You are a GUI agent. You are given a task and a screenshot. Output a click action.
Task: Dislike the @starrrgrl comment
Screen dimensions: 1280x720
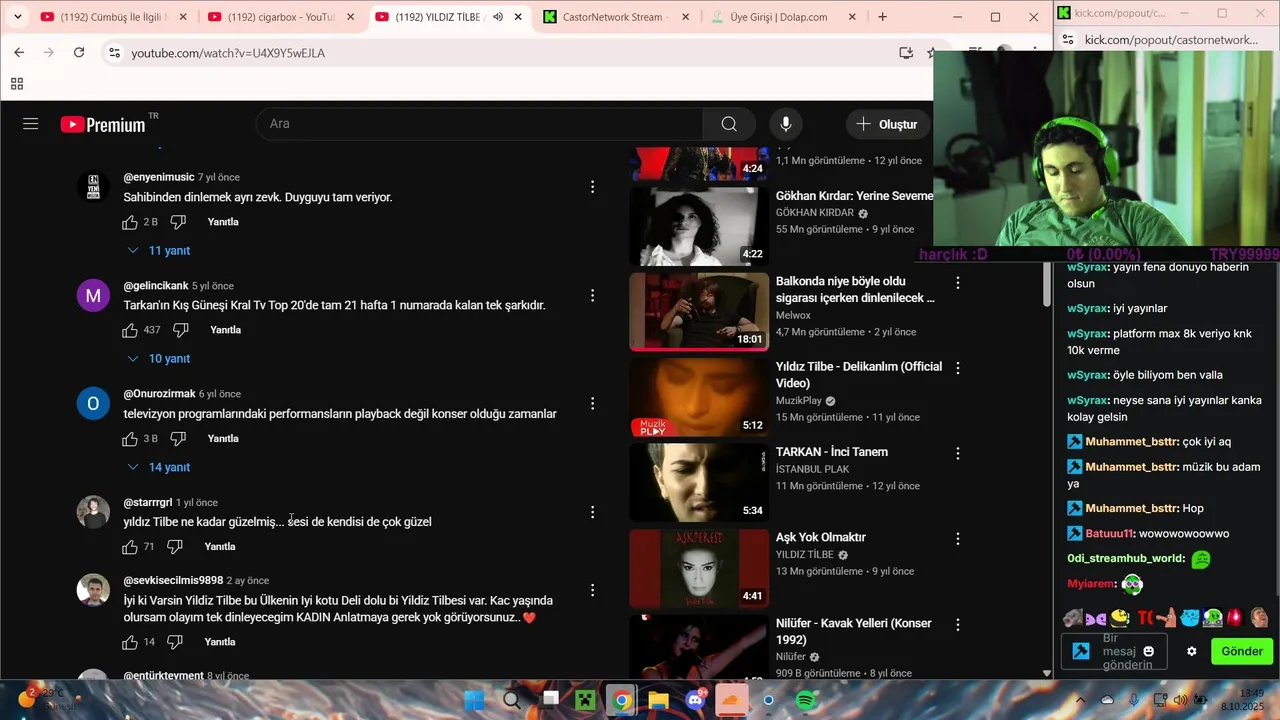coord(175,547)
